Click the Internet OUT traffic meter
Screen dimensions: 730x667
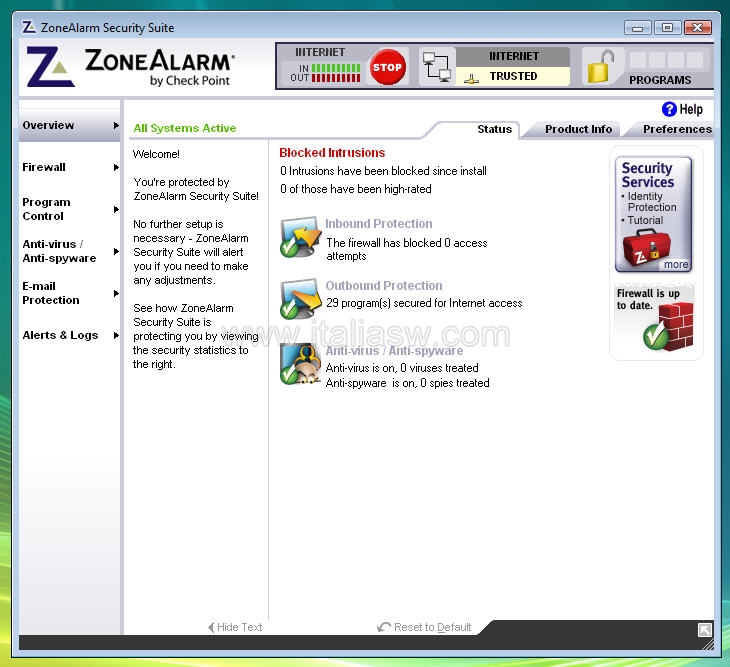336,77
